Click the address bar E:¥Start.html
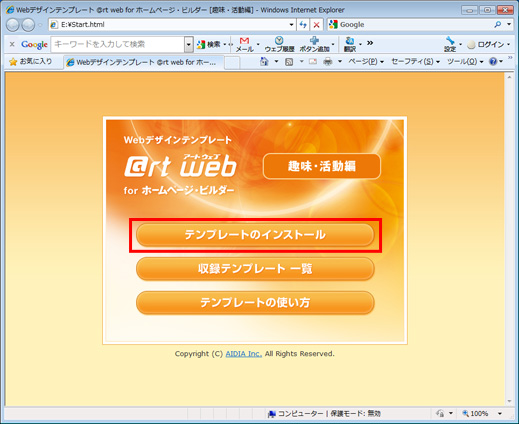Screen dimensions: 519x424 (x=172, y=25)
